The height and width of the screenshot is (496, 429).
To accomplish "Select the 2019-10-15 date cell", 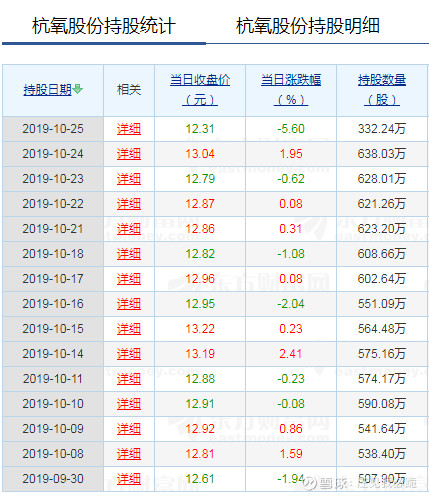I will [x=53, y=329].
